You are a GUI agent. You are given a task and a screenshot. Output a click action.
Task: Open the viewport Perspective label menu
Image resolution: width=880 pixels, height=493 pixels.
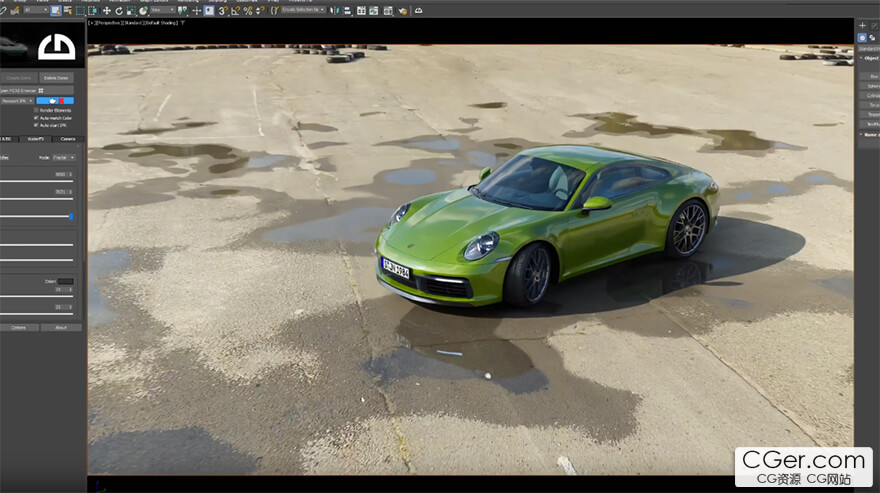pyautogui.click(x=110, y=23)
